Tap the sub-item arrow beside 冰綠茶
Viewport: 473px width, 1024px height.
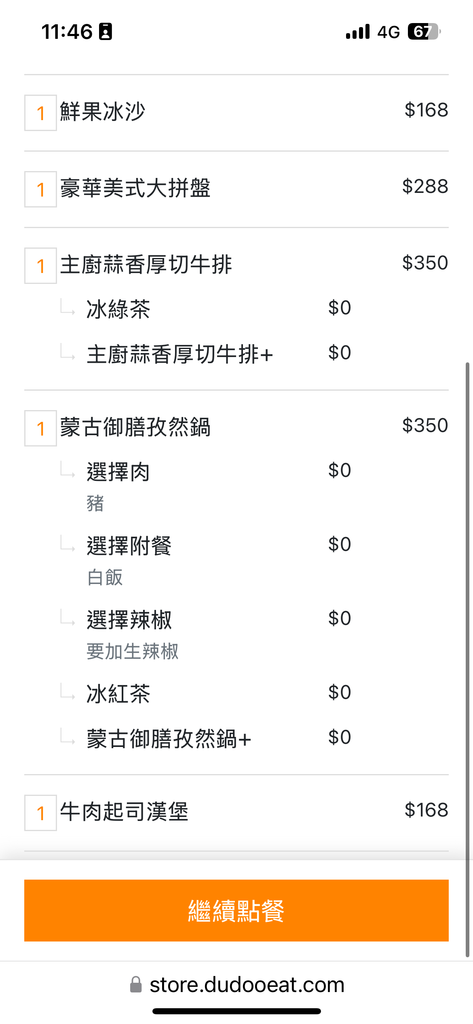click(x=68, y=308)
